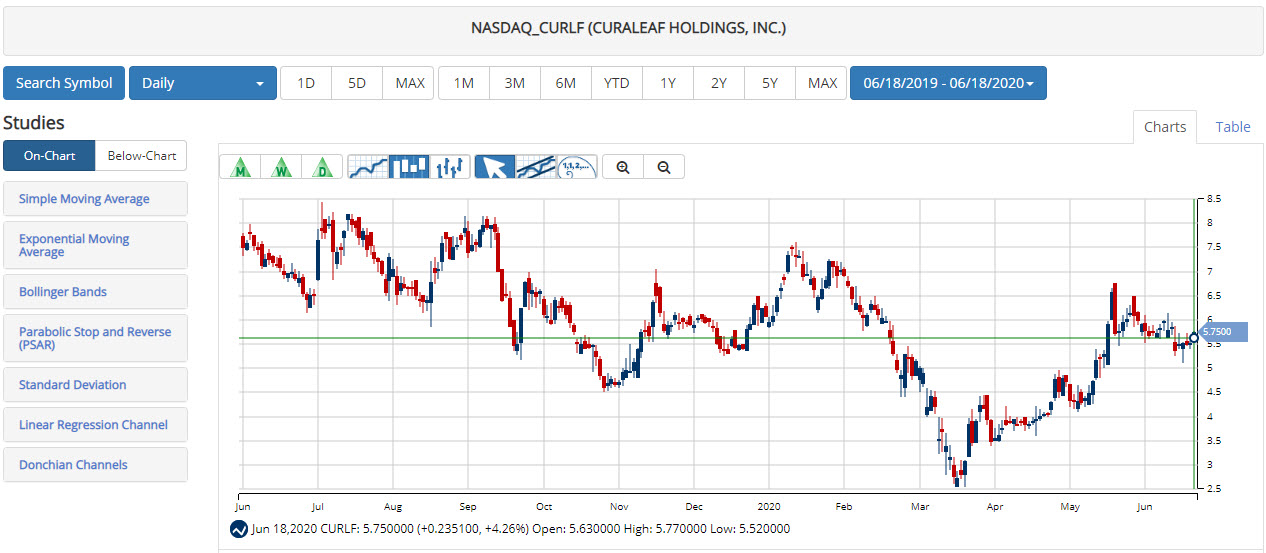Open the date range dropdown 06/18/2019 - 06/18/2020
Screen dimensions: 1266x553
click(x=948, y=83)
